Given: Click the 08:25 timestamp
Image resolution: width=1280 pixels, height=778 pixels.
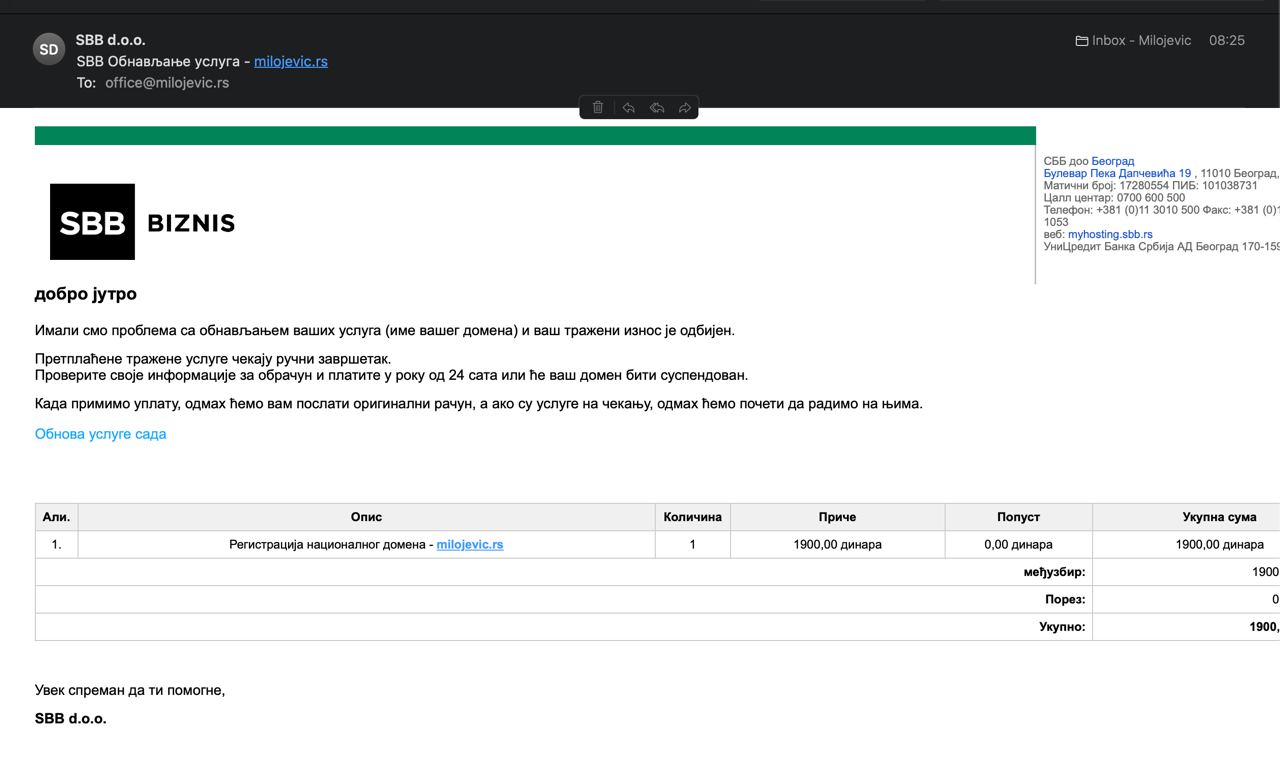Looking at the screenshot, I should pos(1227,41).
